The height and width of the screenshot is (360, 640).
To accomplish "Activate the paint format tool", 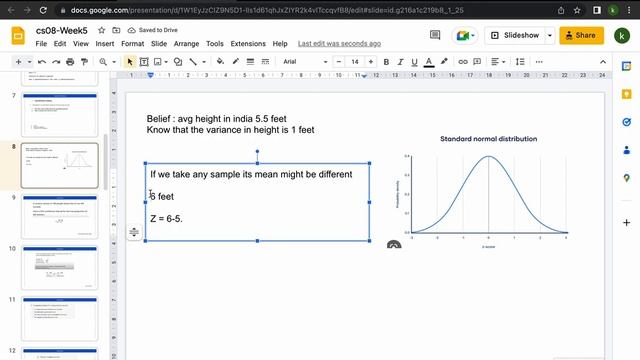I will (84, 62).
